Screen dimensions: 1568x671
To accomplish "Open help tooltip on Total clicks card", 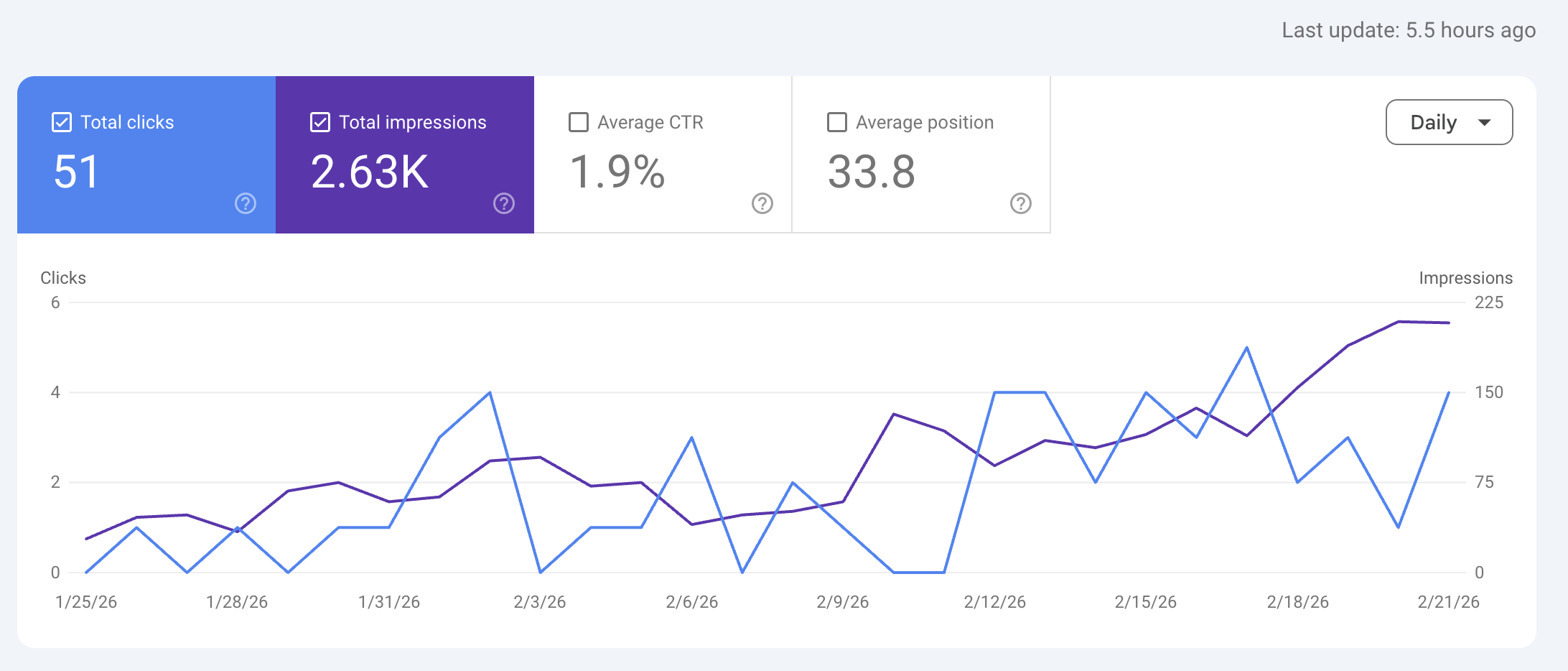I will (x=245, y=204).
